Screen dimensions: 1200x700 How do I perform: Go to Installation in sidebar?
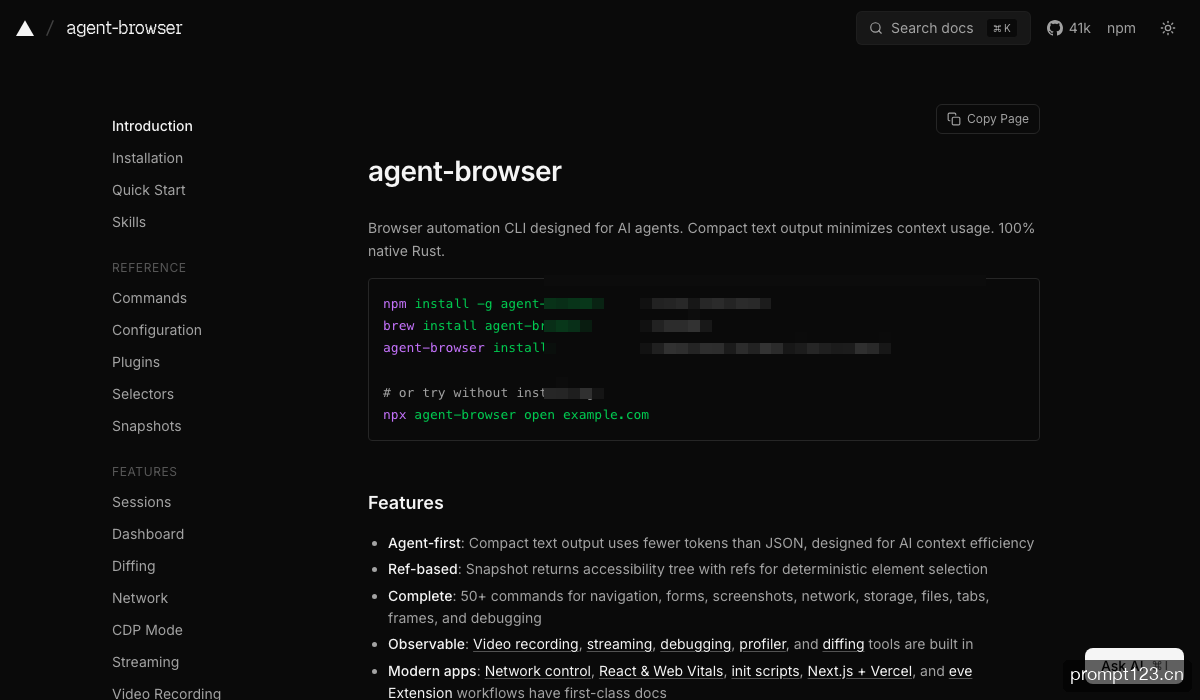pyautogui.click(x=147, y=158)
